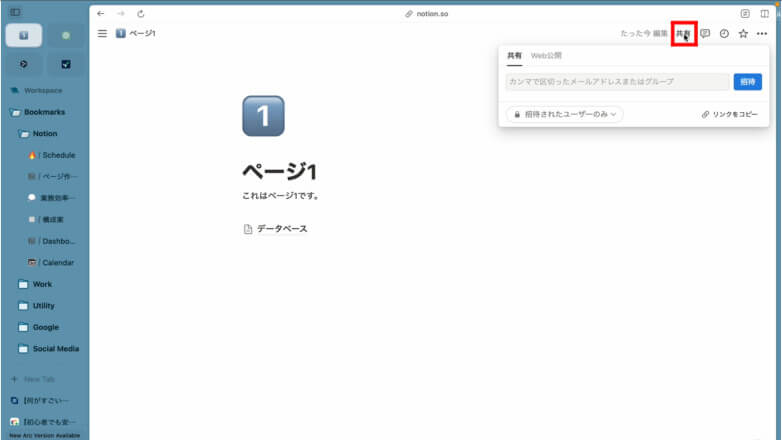The image size is (782, 440).
Task: Click the New Arc Version Available notice
Action: tap(44, 436)
